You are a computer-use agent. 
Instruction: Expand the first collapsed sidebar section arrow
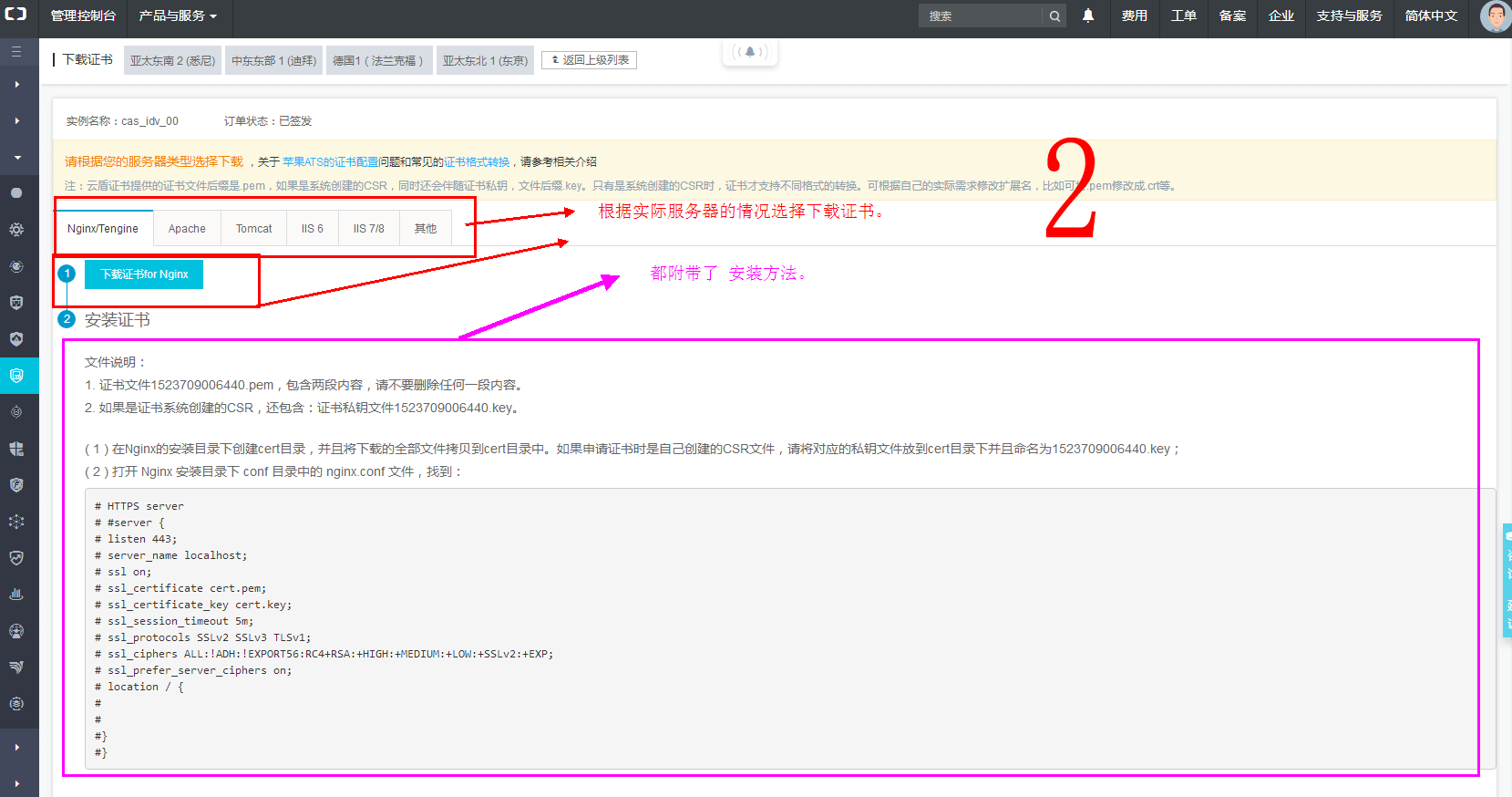coord(16,84)
